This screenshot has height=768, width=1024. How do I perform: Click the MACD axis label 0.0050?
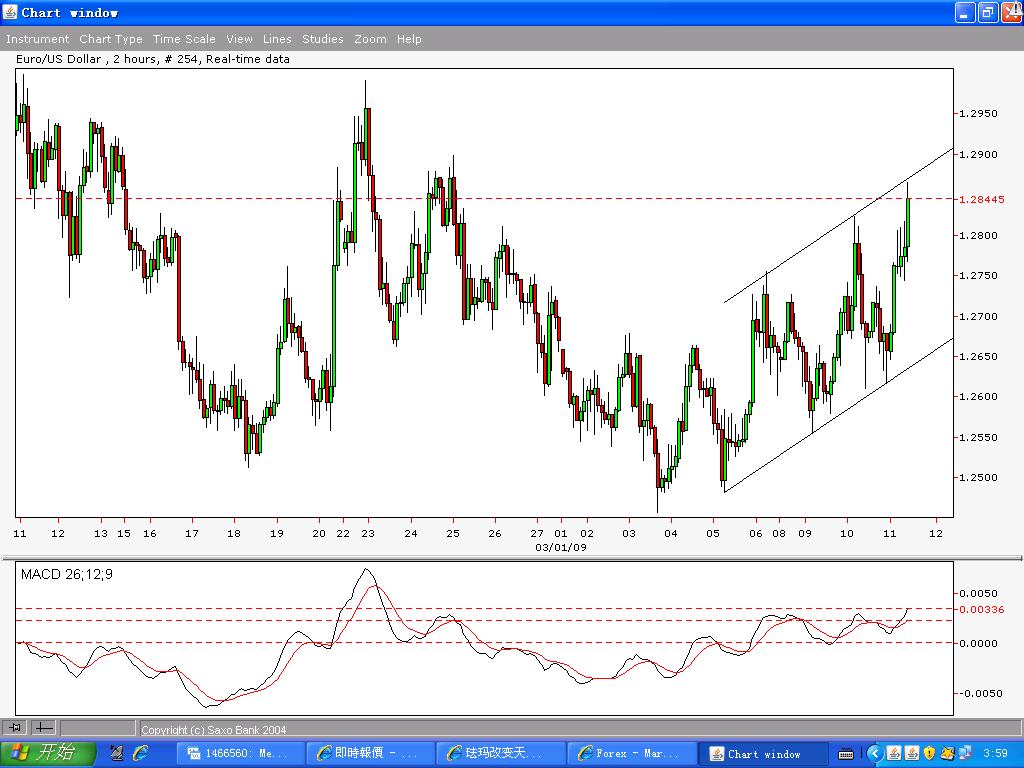coord(978,594)
